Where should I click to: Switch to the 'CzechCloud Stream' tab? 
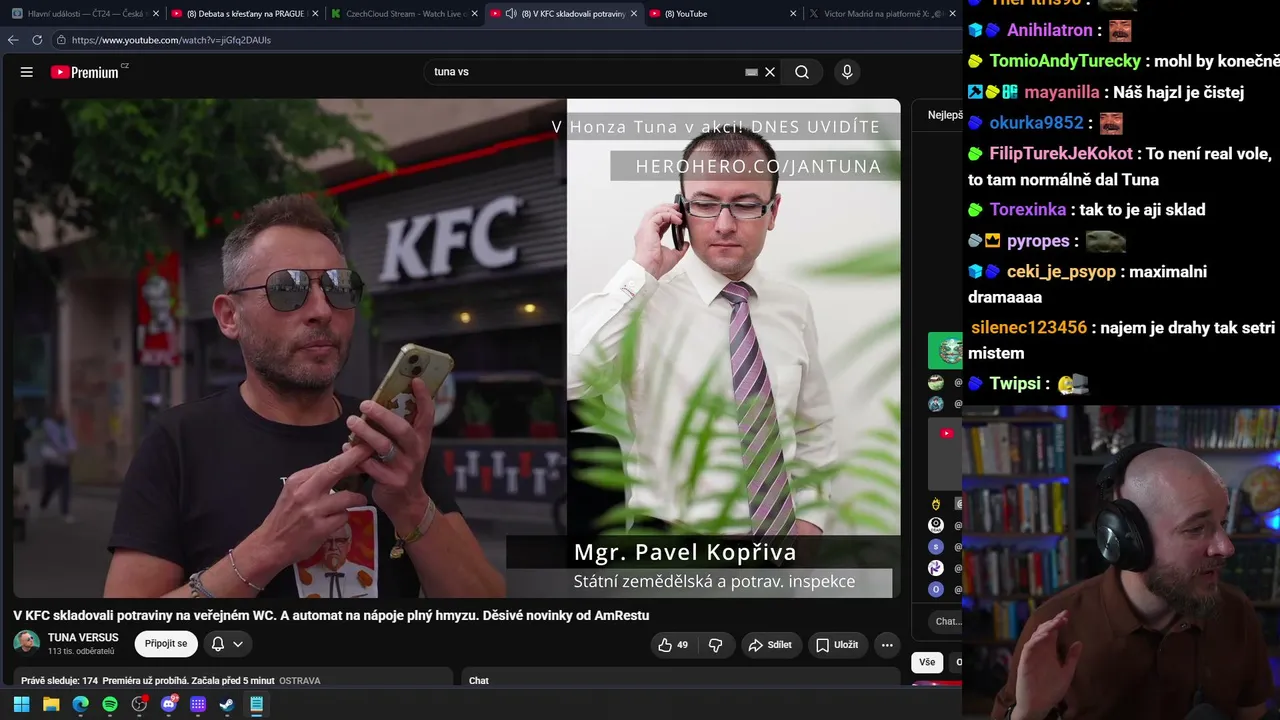pos(404,14)
